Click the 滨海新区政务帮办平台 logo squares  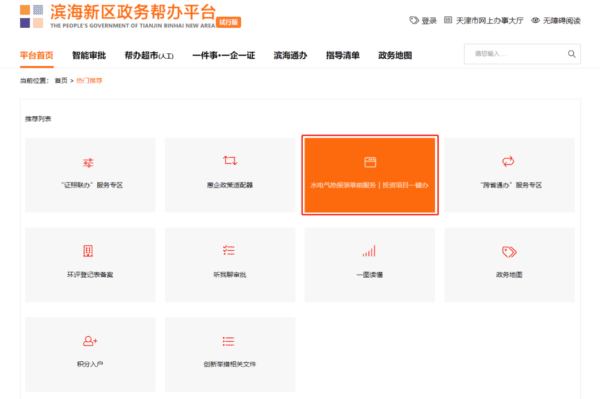click(31, 16)
